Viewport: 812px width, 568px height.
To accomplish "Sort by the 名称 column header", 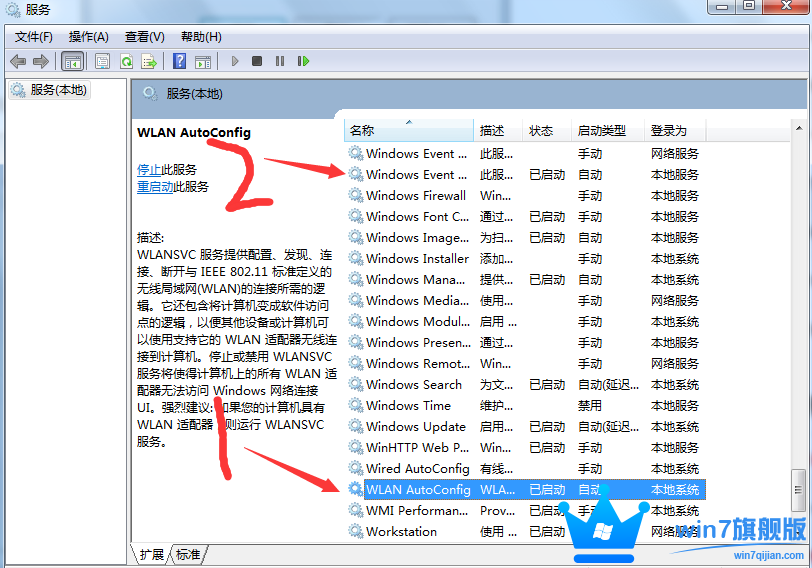I will click(409, 130).
